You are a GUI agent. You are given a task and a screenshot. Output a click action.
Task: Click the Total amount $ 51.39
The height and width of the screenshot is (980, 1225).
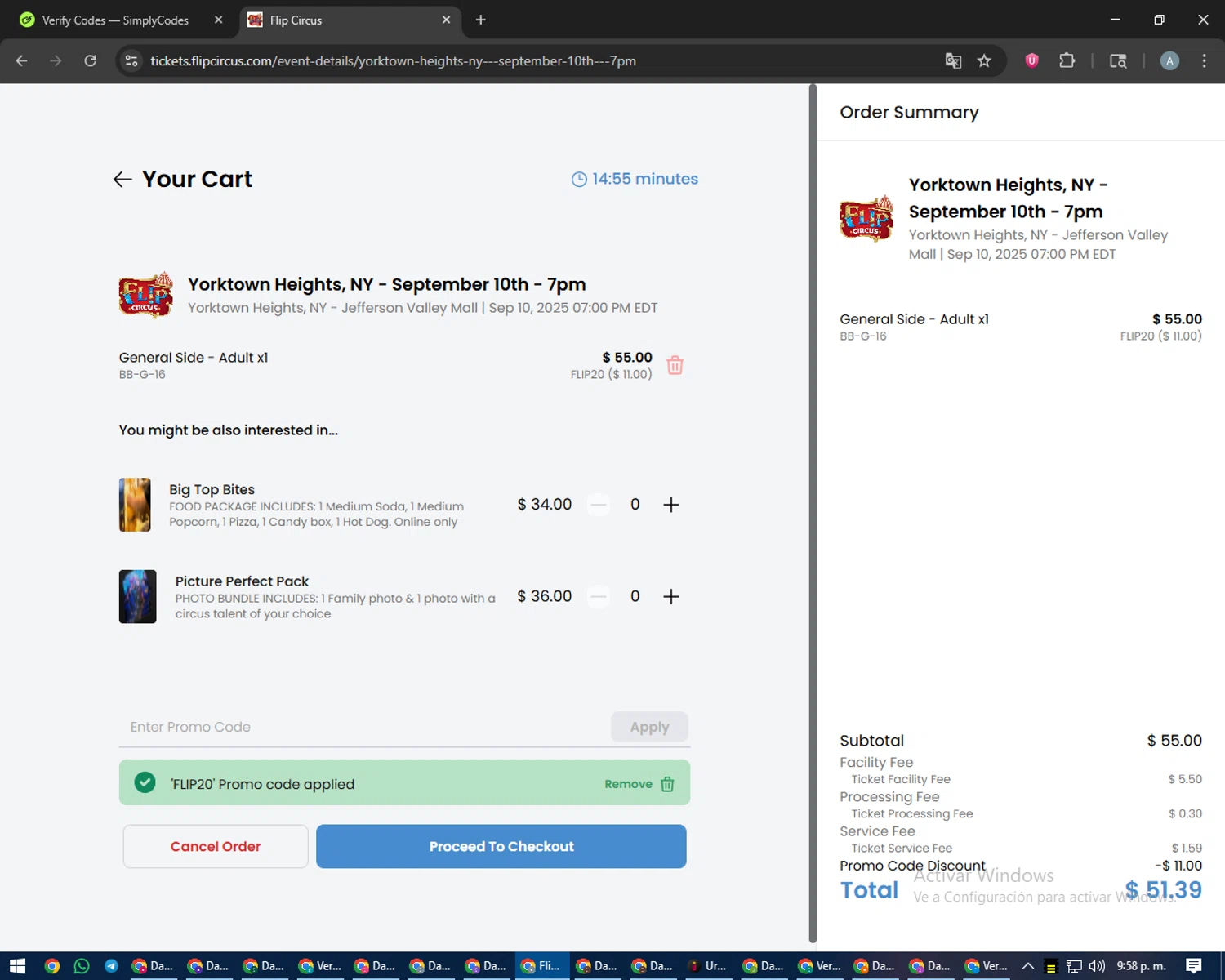1163,889
